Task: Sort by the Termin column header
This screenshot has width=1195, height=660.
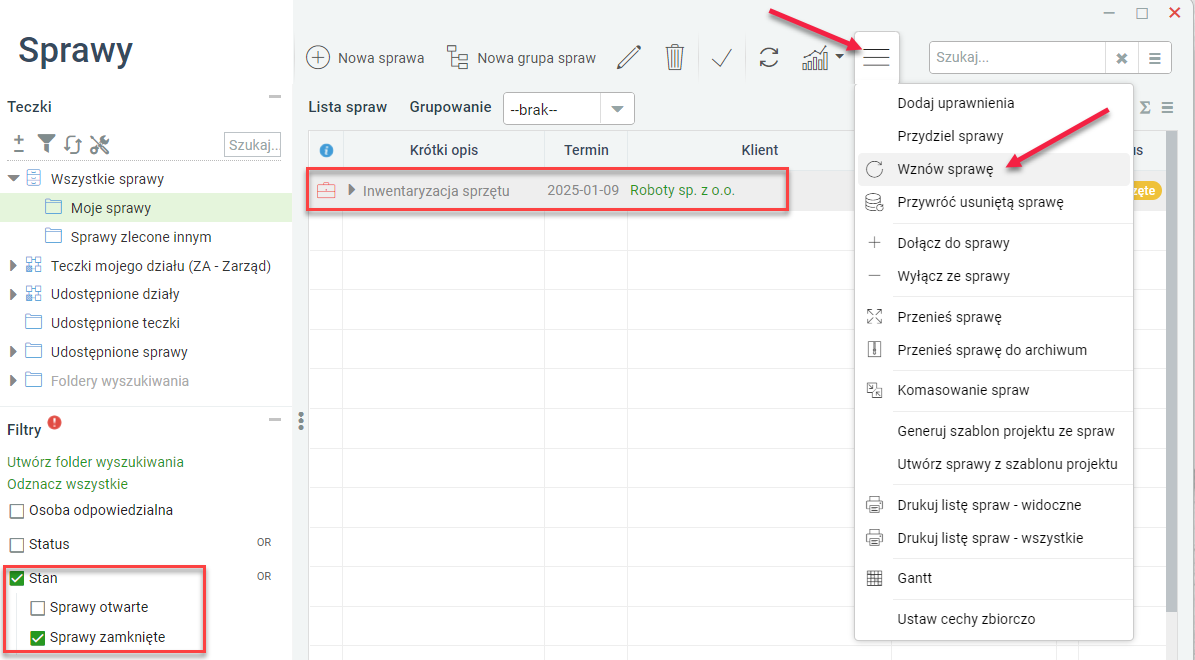Action: tap(586, 150)
